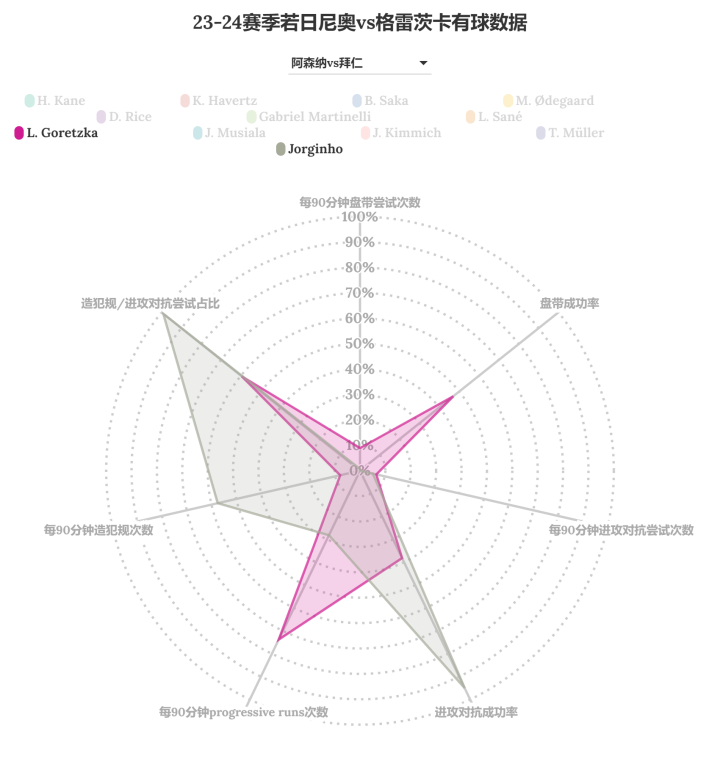The width and height of the screenshot is (720, 778).
Task: Click the 每90分钟盘带尝试次数 axis label
Action: coord(360,202)
